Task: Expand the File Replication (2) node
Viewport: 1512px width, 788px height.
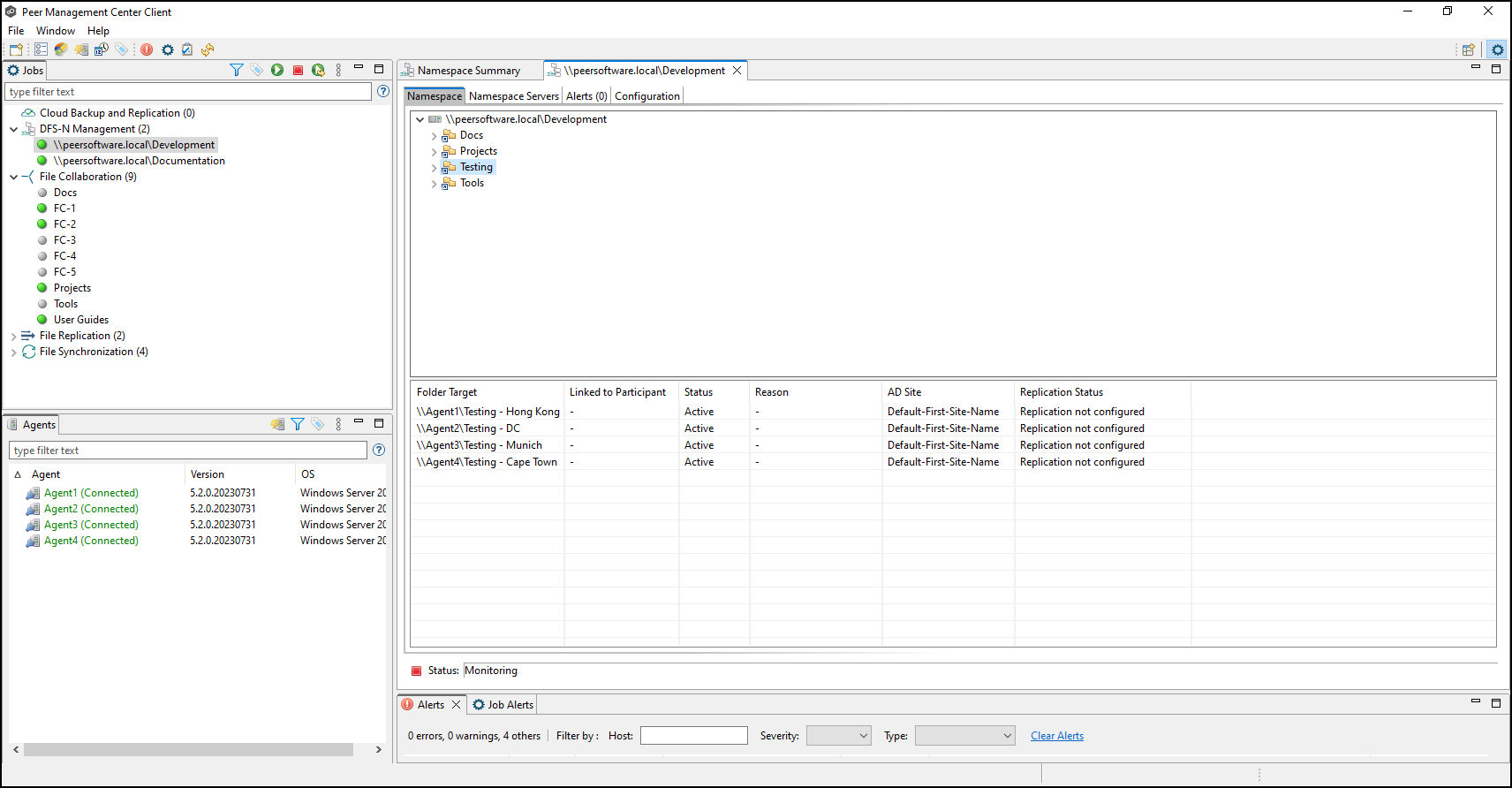Action: (13, 336)
